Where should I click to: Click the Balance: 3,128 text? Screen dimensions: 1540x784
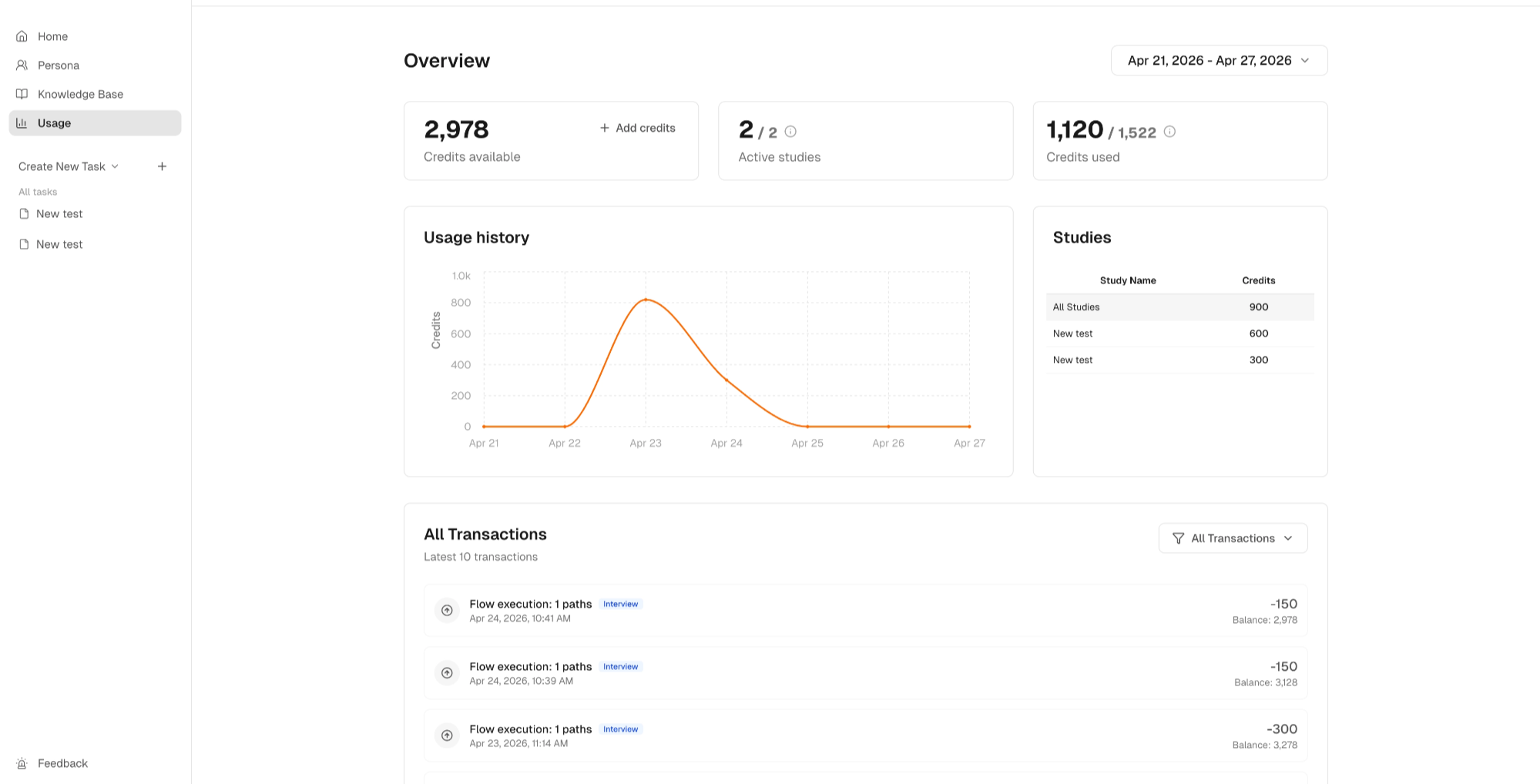pyautogui.click(x=1265, y=682)
